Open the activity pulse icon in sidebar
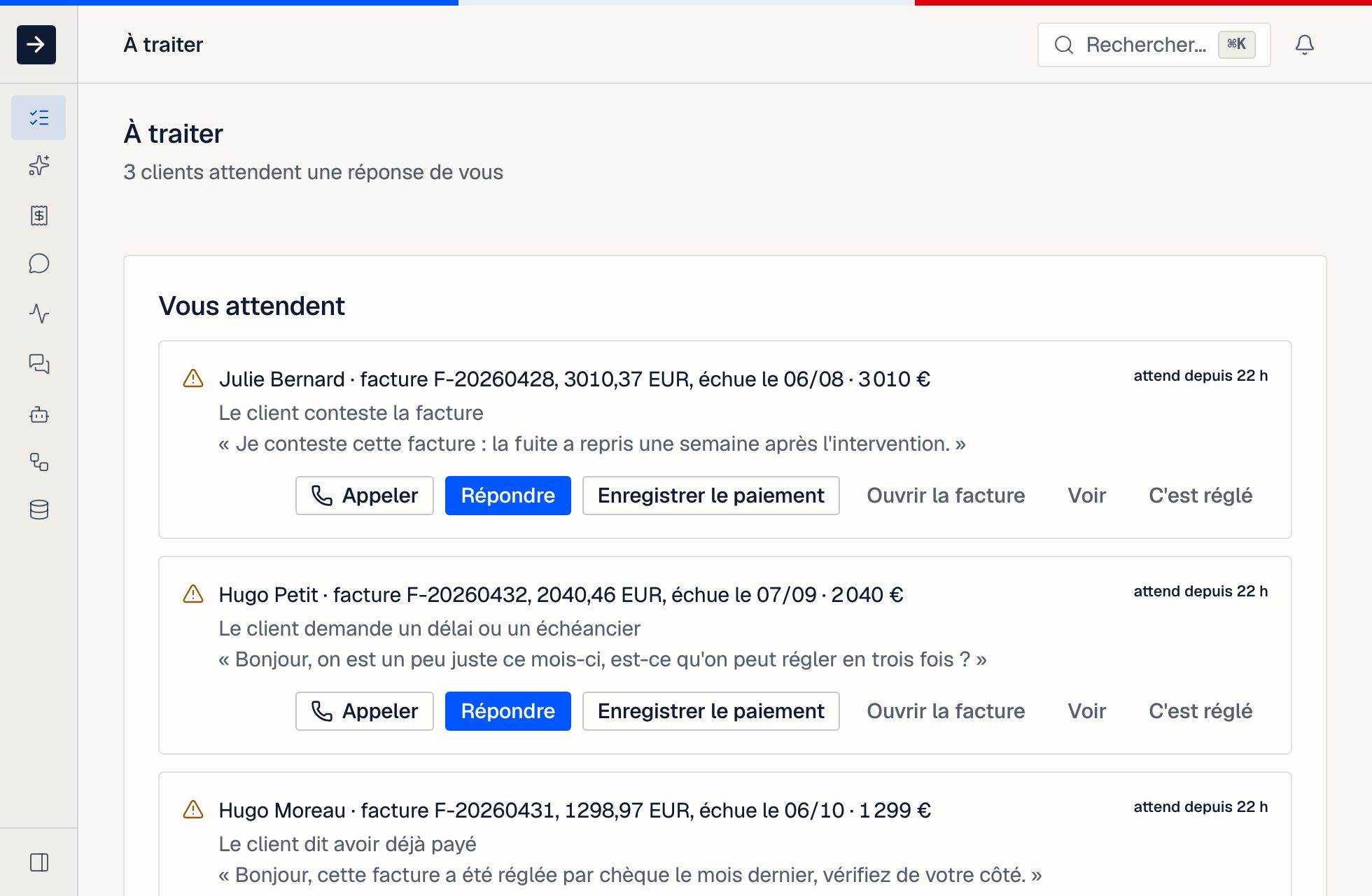 38,314
